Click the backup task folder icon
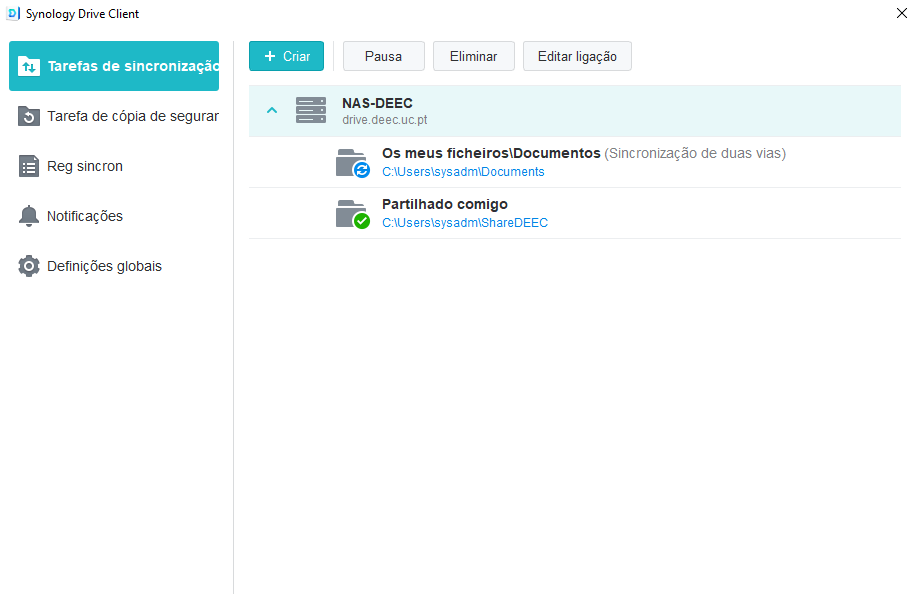This screenshot has height=602, width=913. 29,116
